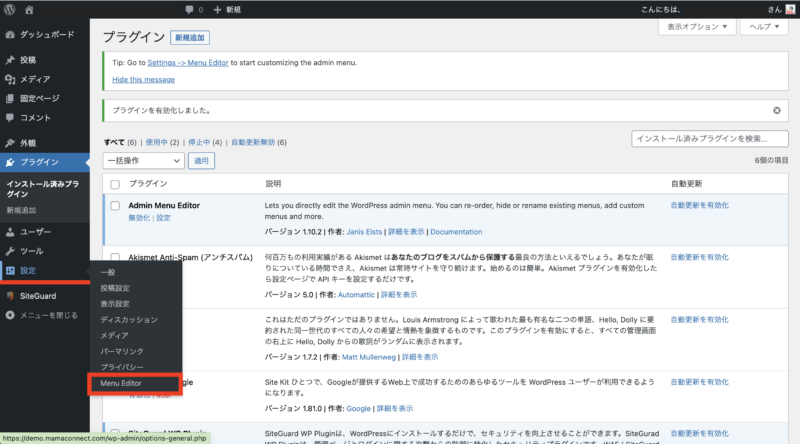This screenshot has height=444, width=800.
Task: Check the Akismet Anti-Spam checkbox
Action: [x=115, y=257]
